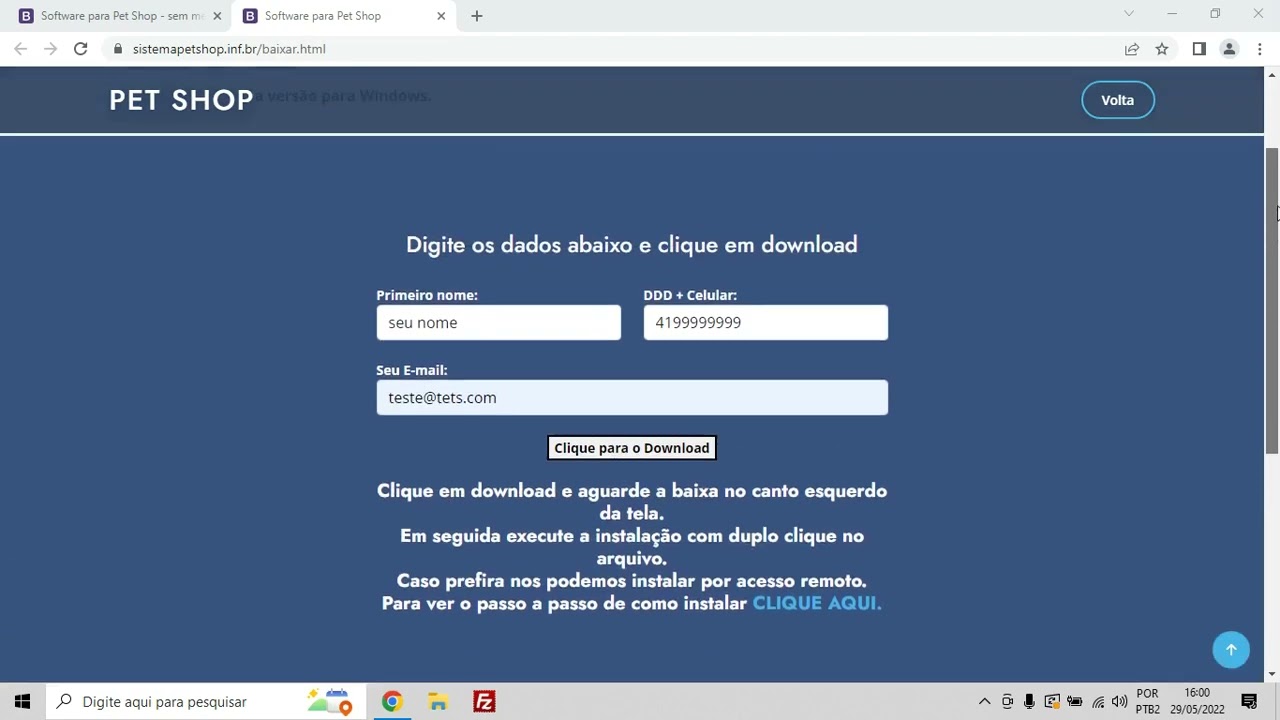
Task: Focus the DDD + Celular field
Action: click(765, 323)
